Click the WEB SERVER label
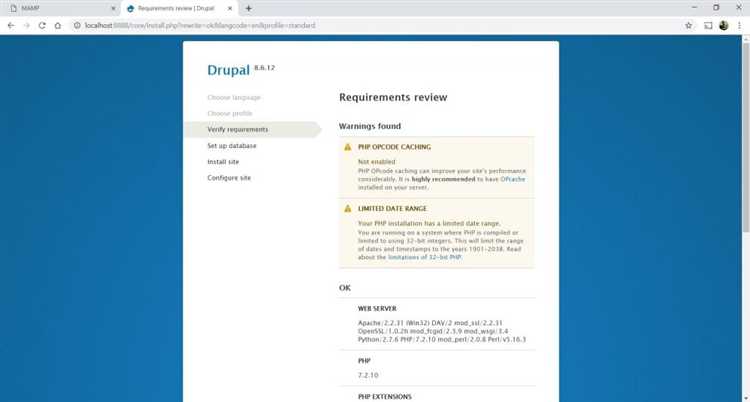The height and width of the screenshot is (402, 750). click(x=377, y=309)
